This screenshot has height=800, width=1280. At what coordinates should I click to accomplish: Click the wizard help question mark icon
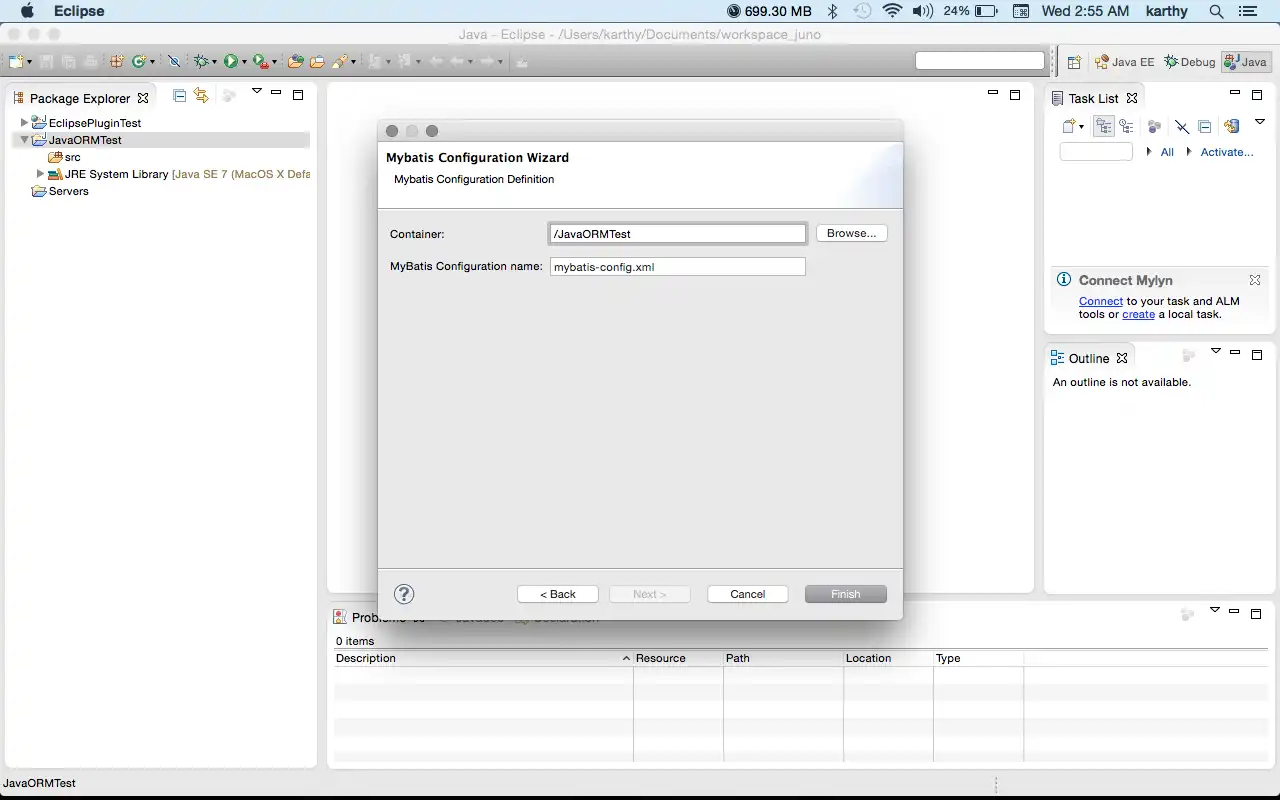404,594
